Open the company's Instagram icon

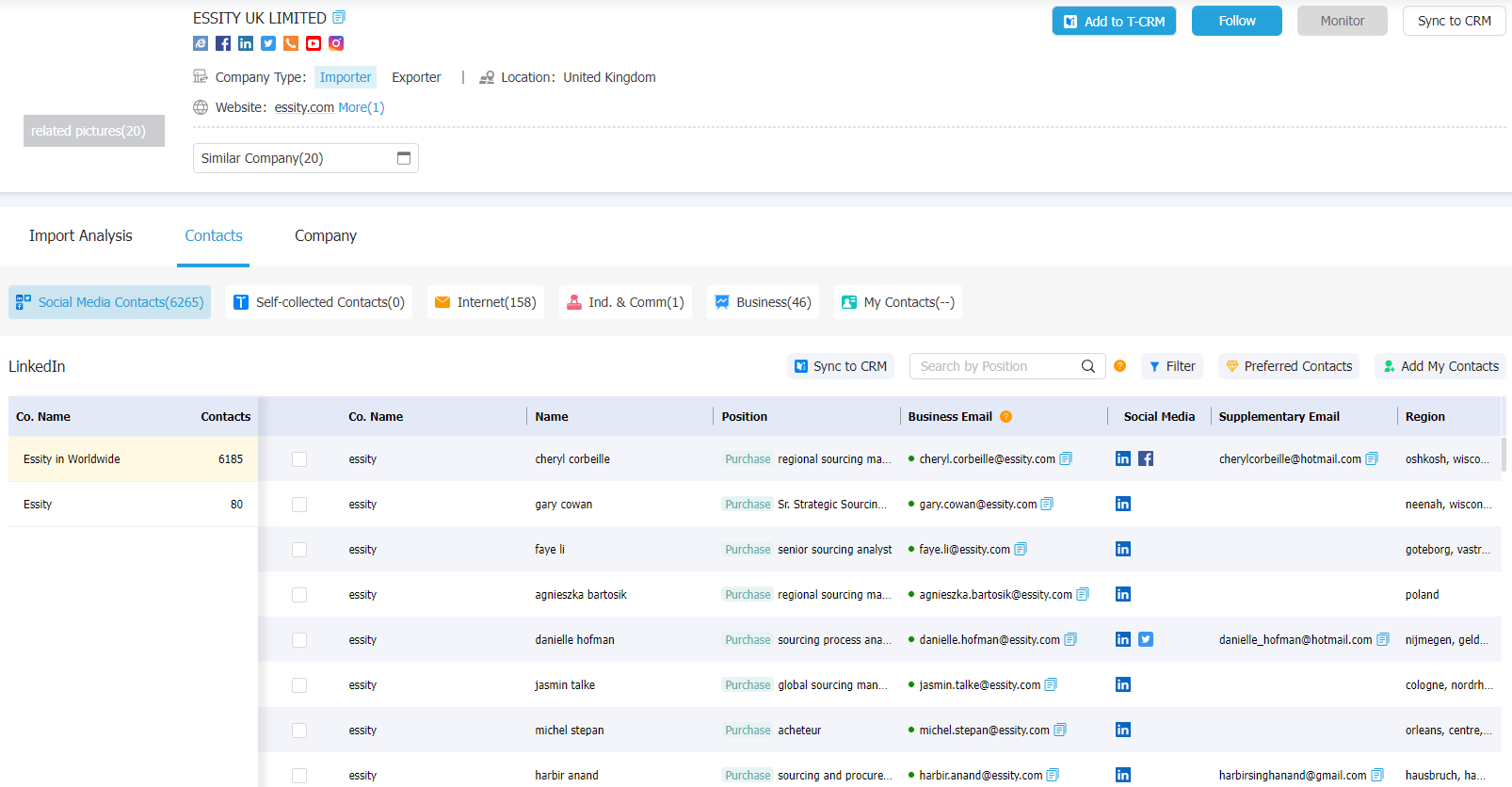click(x=336, y=43)
